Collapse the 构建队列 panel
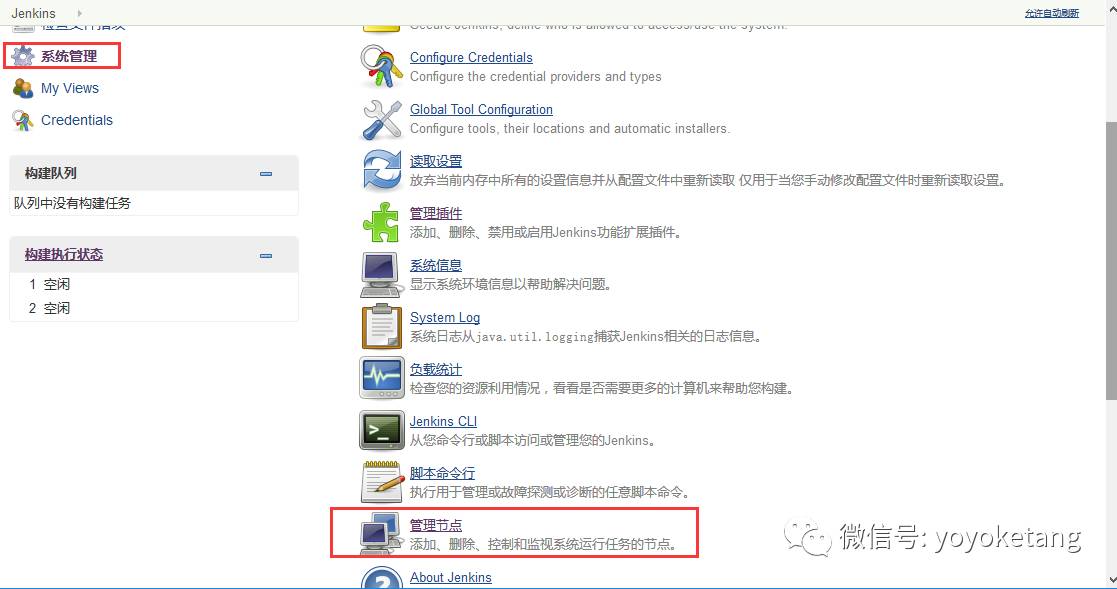 266,174
